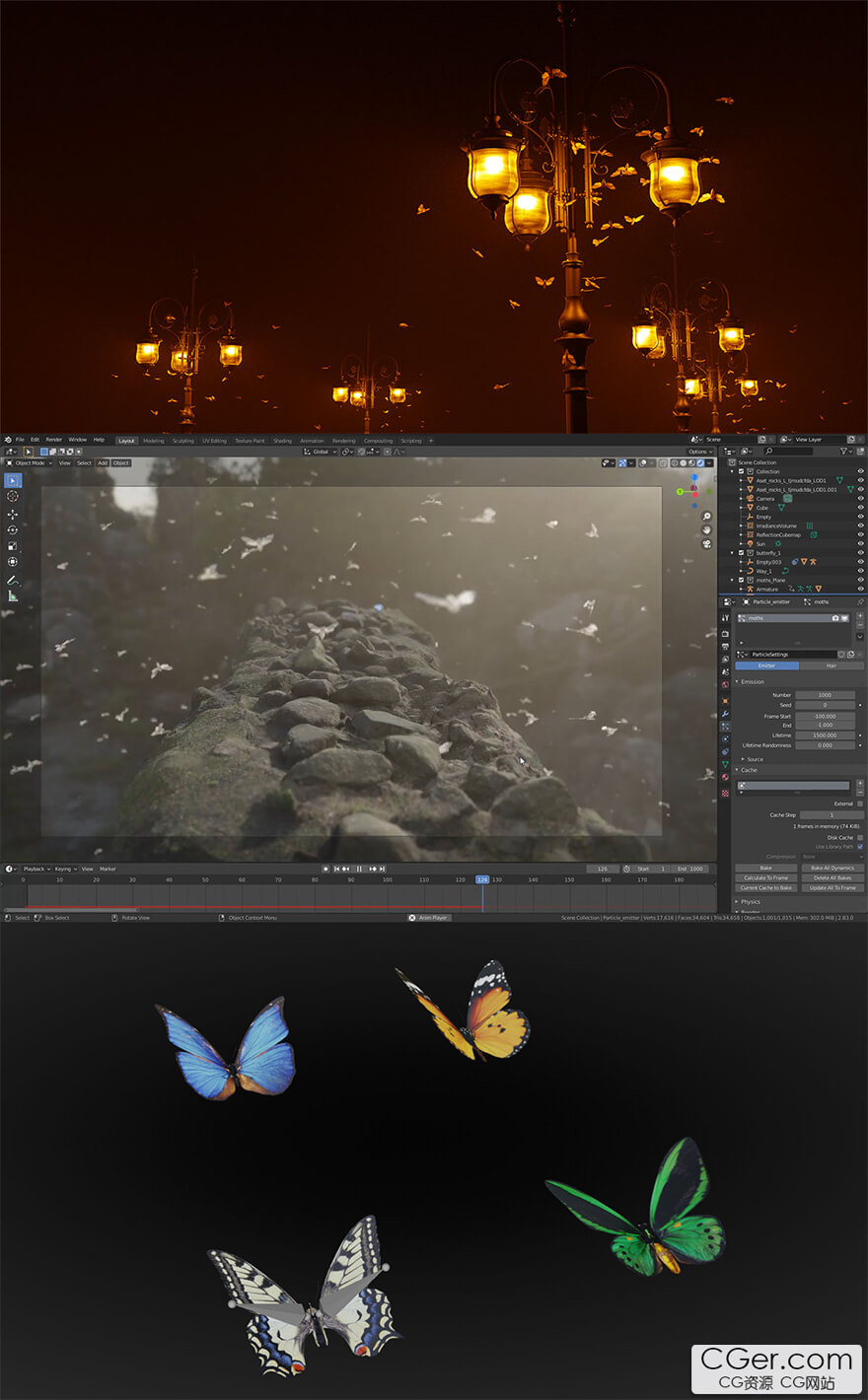868x1400 pixels.
Task: Click the outliner search field
Action: [788, 451]
